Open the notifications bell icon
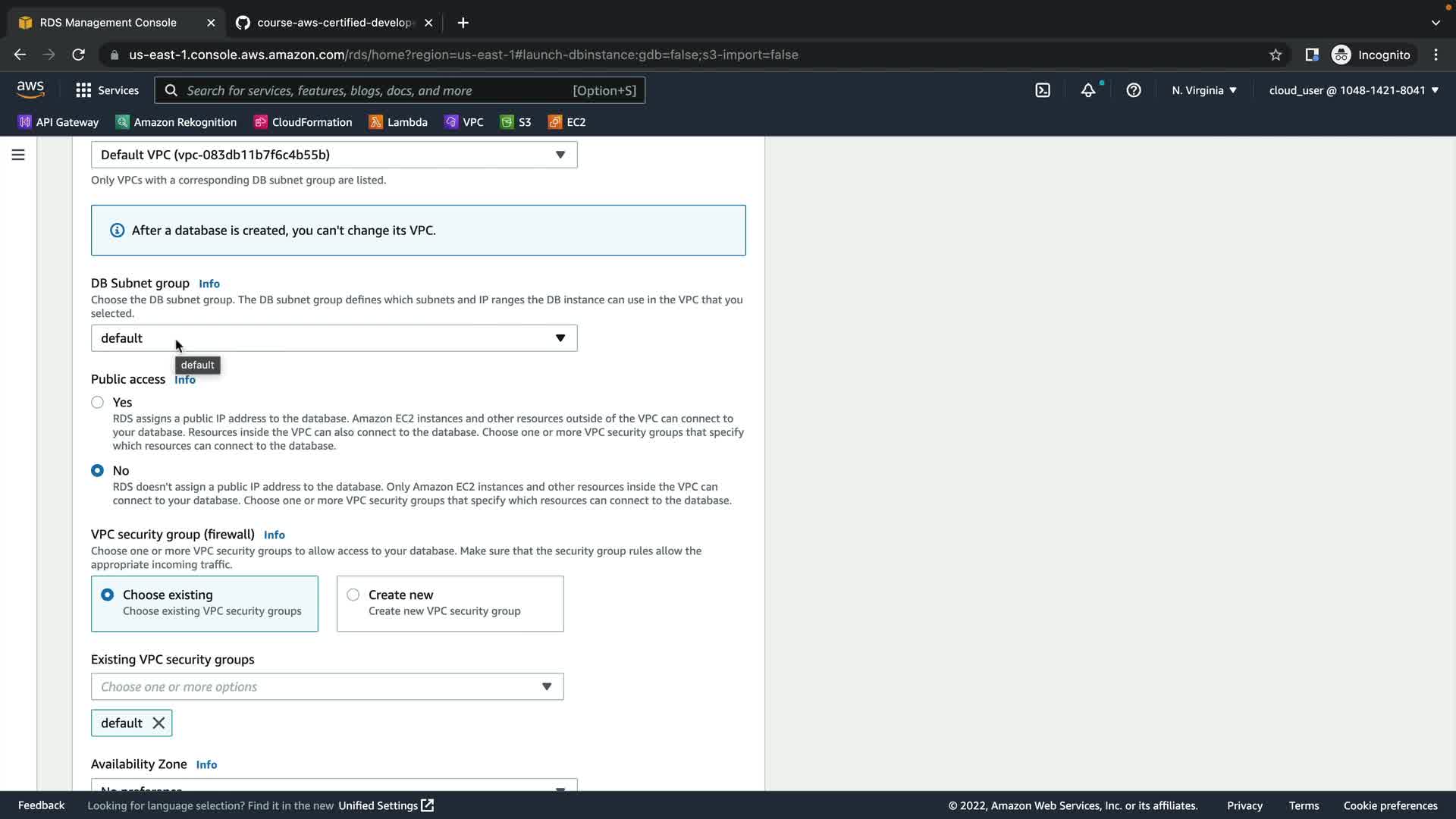 [1088, 90]
